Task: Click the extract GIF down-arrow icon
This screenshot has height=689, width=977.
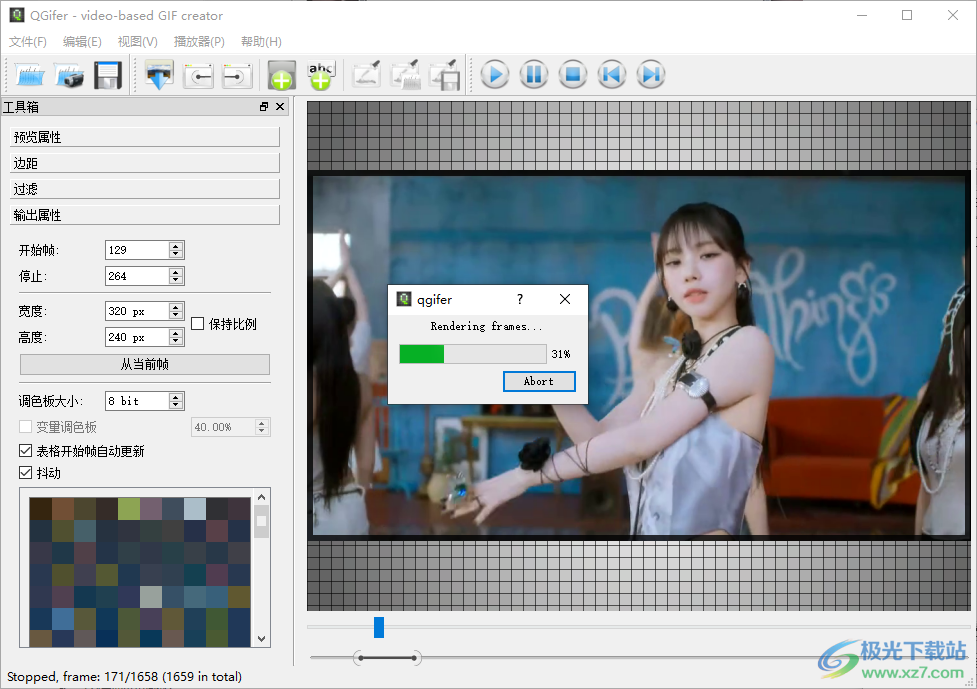Action: tap(159, 75)
